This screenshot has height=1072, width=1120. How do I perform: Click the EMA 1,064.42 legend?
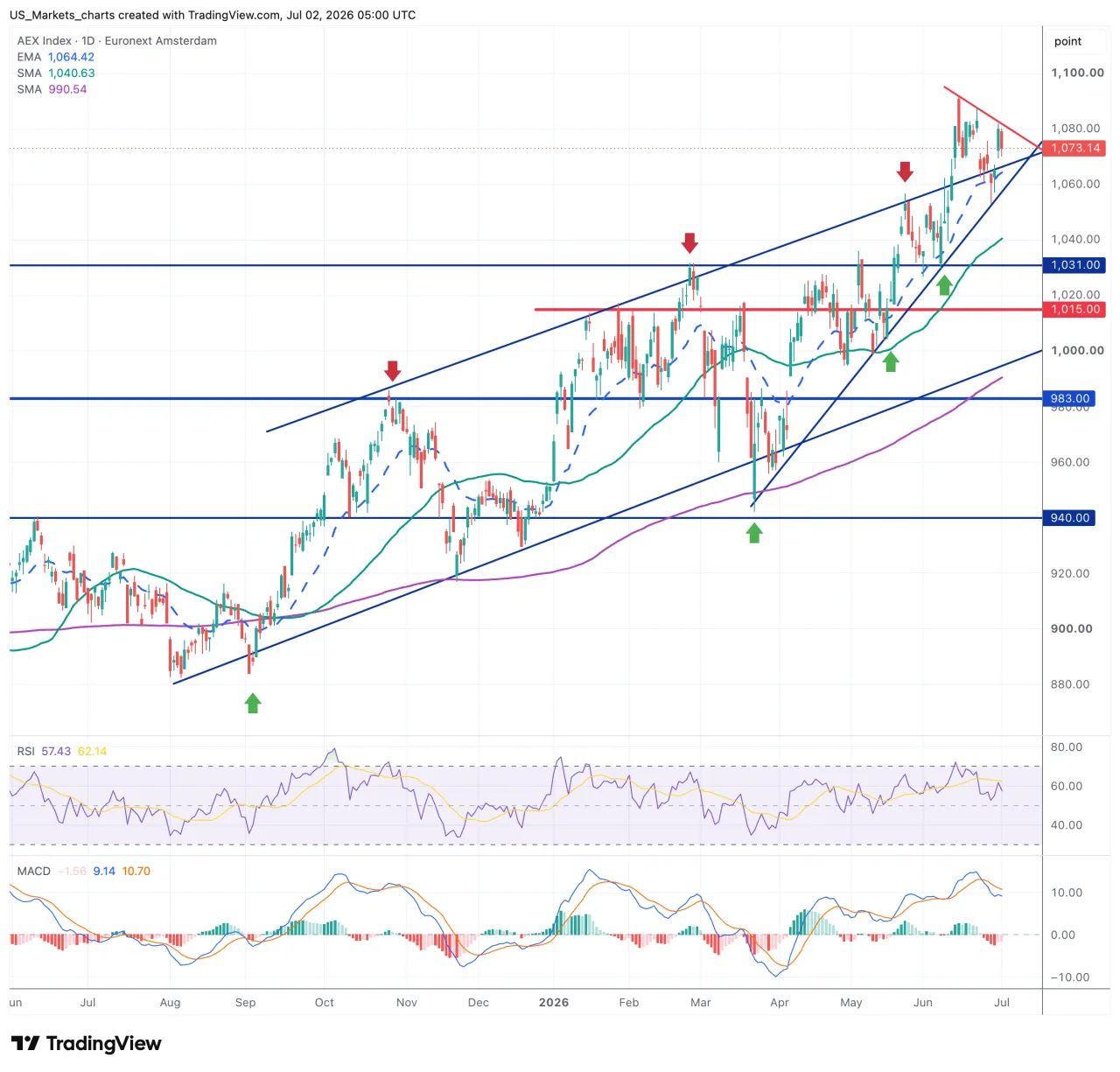[56, 57]
